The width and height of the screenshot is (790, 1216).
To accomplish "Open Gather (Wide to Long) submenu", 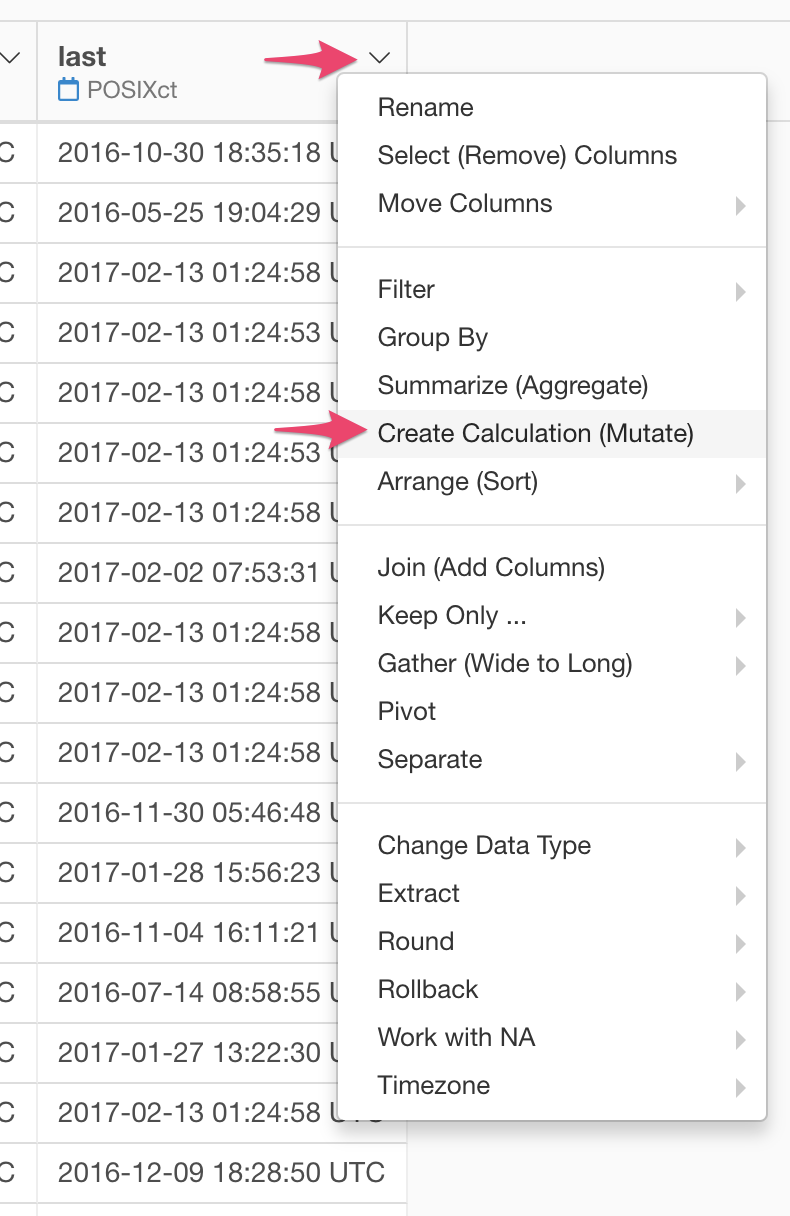I will [505, 663].
